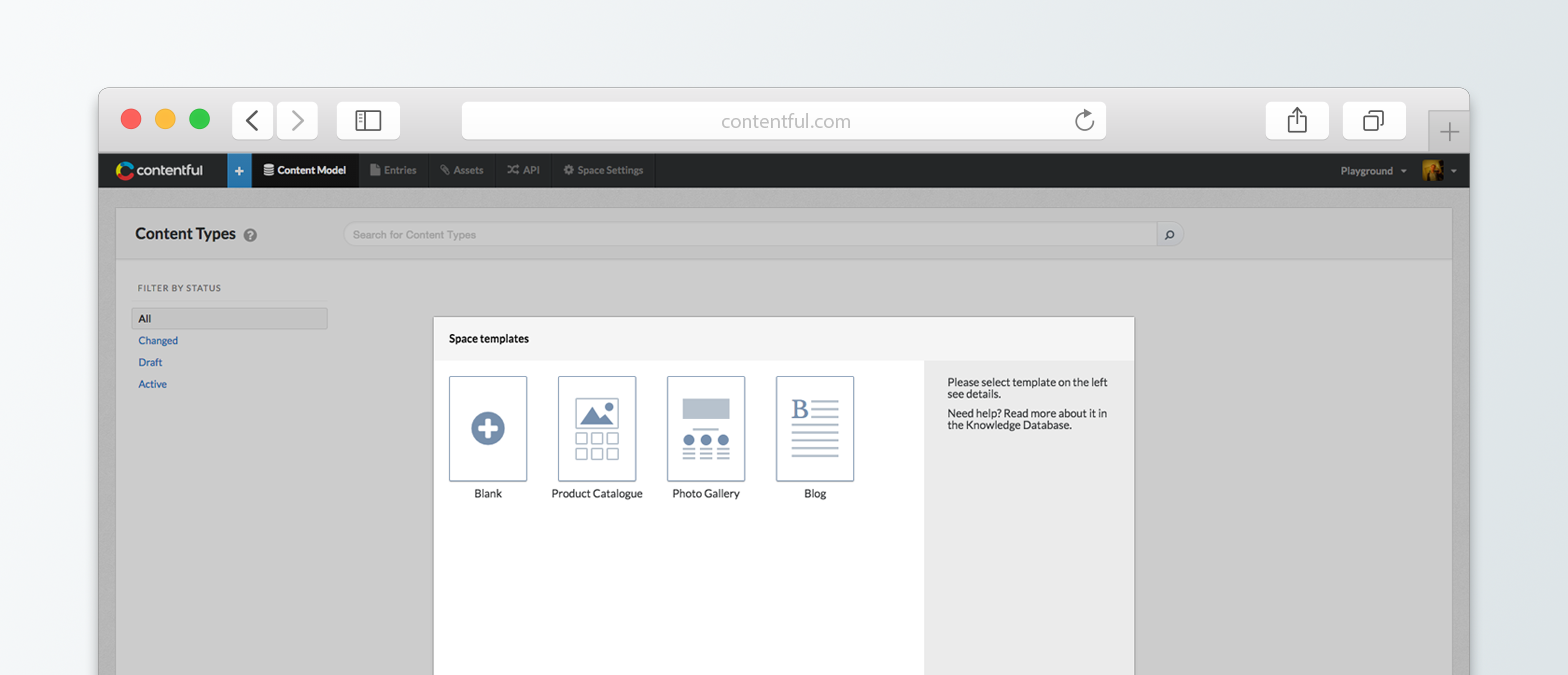
Task: Select the All status filter
Action: tap(229, 319)
